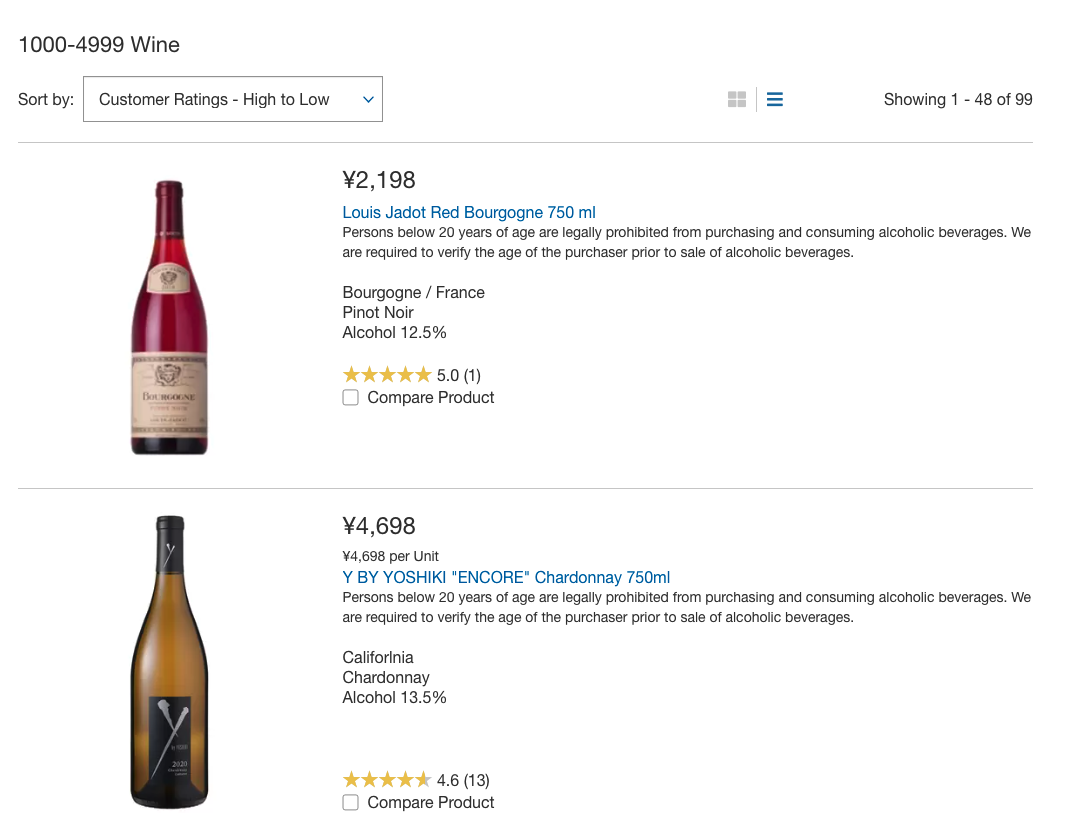1081x833 pixels.
Task: Click the (1) review count for Louis Jadot
Action: pyautogui.click(x=472, y=376)
